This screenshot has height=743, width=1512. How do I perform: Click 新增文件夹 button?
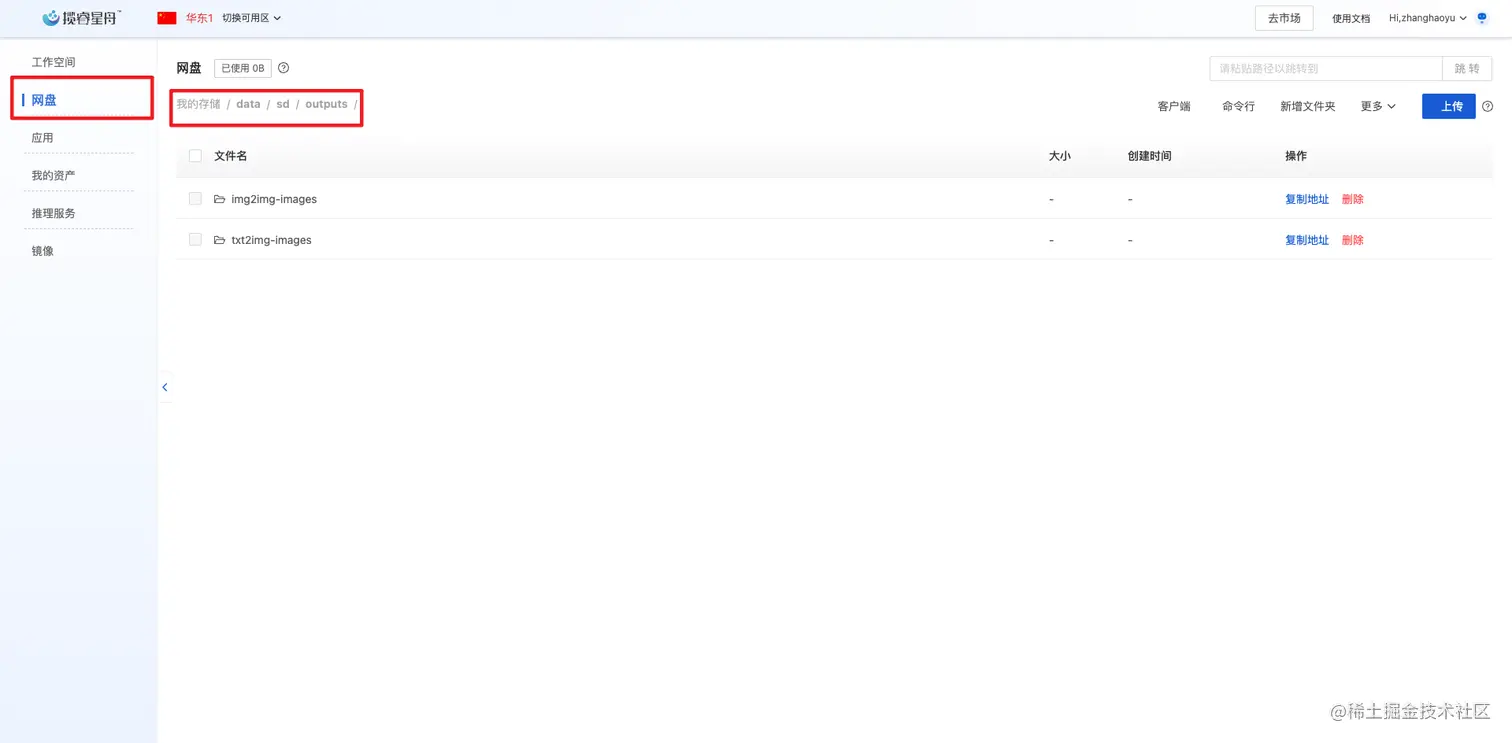(x=1308, y=106)
